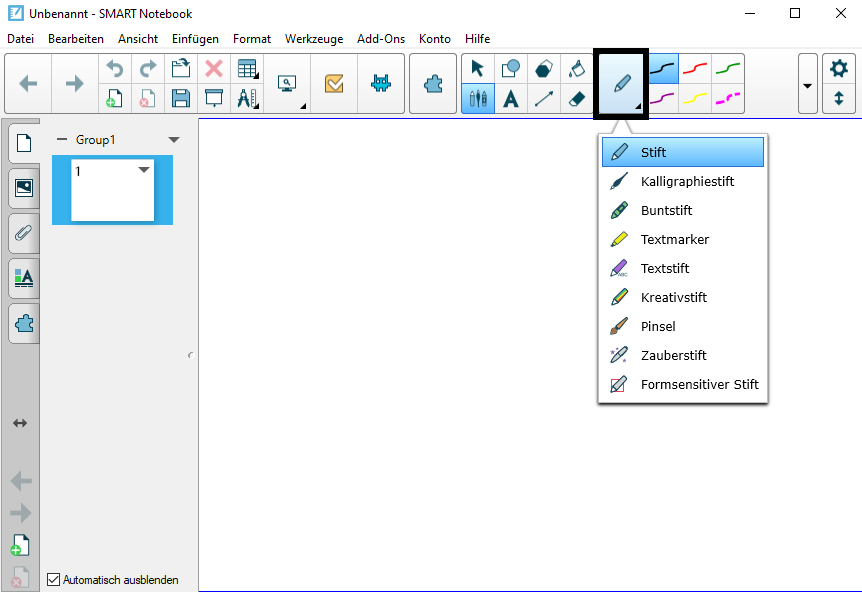Toggle toolbar position with up-down arrow
862x592 pixels.
(x=838, y=98)
